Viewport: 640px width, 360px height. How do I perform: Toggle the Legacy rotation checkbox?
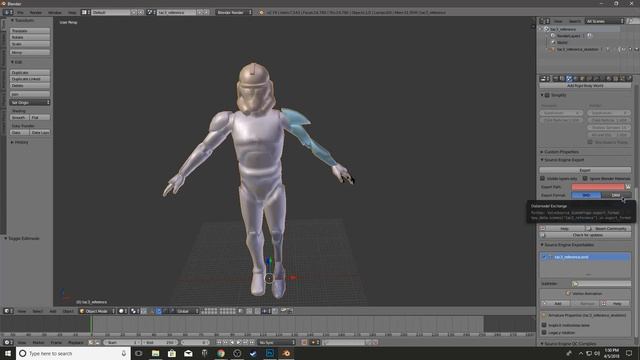coord(544,333)
